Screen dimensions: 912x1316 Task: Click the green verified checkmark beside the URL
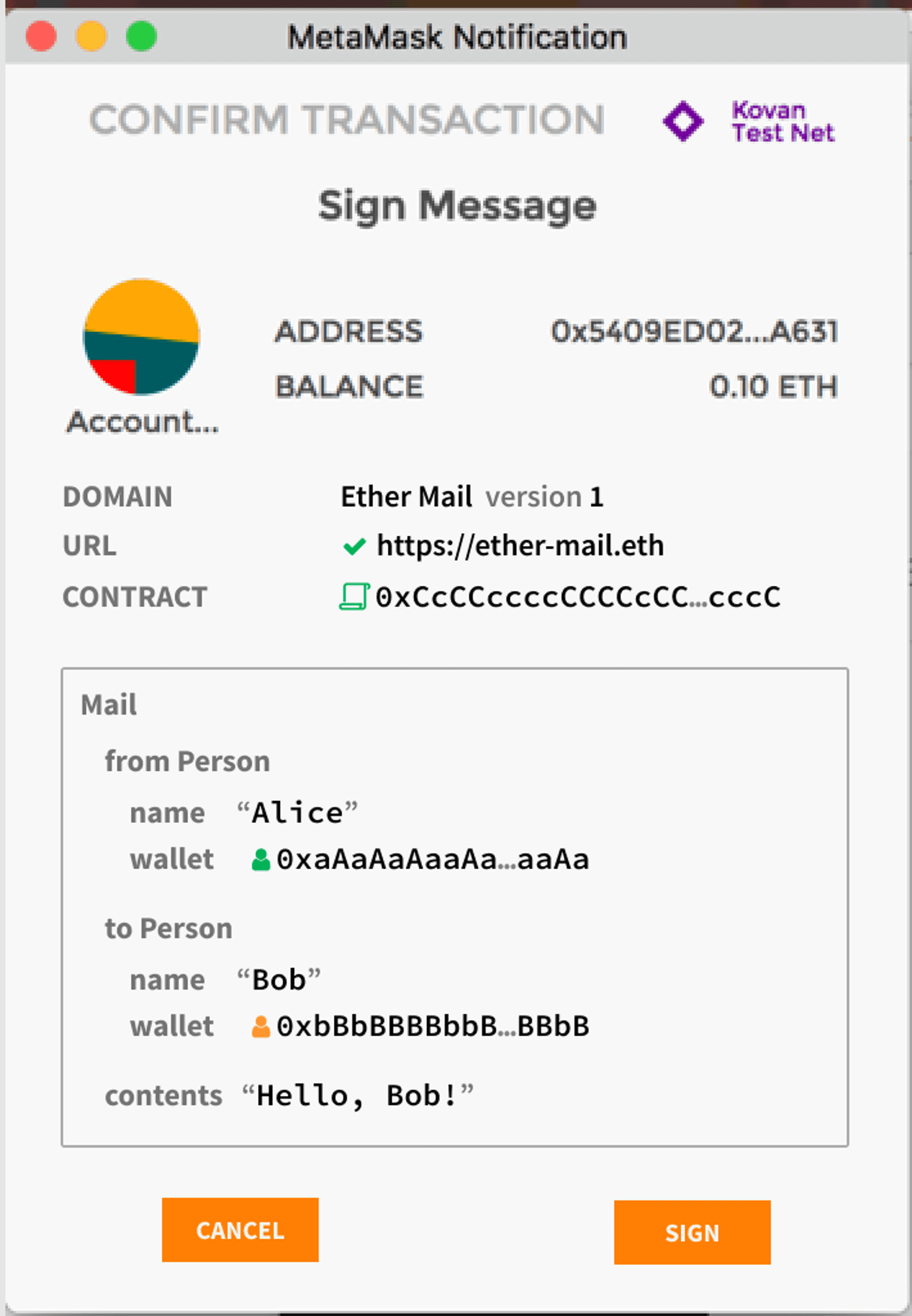pos(355,546)
